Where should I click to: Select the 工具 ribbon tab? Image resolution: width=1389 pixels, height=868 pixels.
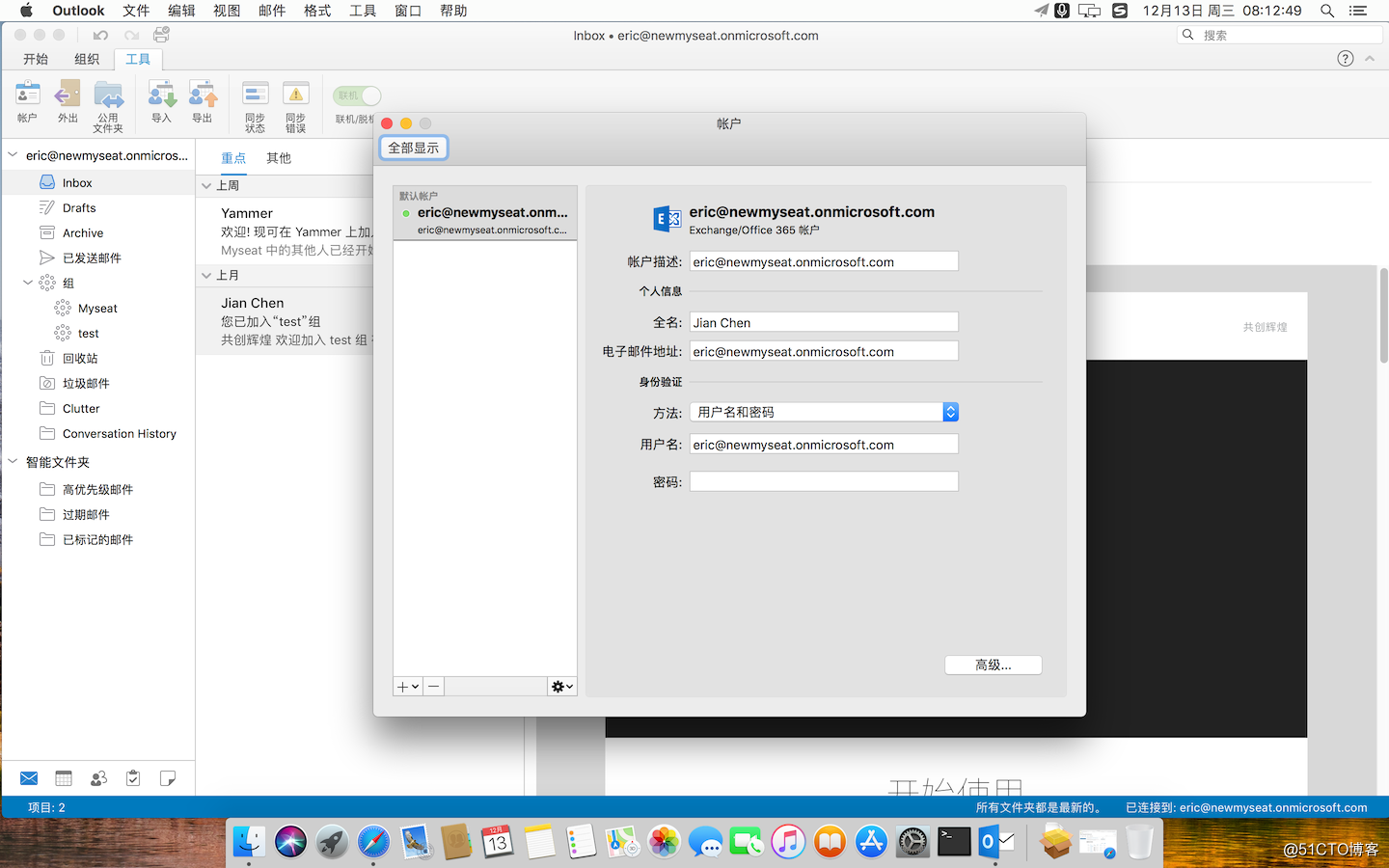(x=138, y=59)
